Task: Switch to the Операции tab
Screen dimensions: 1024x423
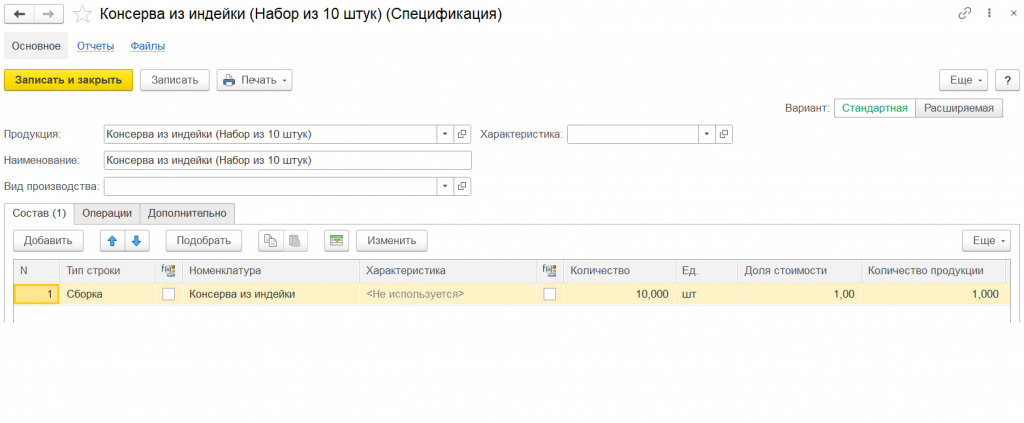Action: tap(107, 213)
